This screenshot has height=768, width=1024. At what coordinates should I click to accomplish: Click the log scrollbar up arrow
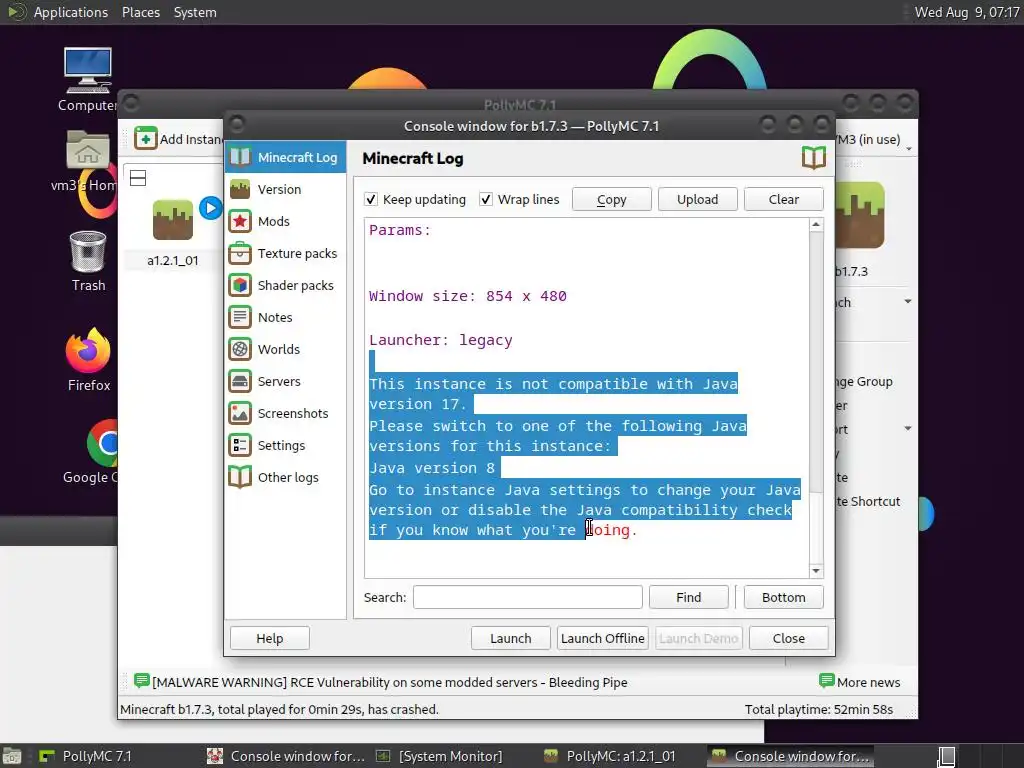pyautogui.click(x=816, y=225)
